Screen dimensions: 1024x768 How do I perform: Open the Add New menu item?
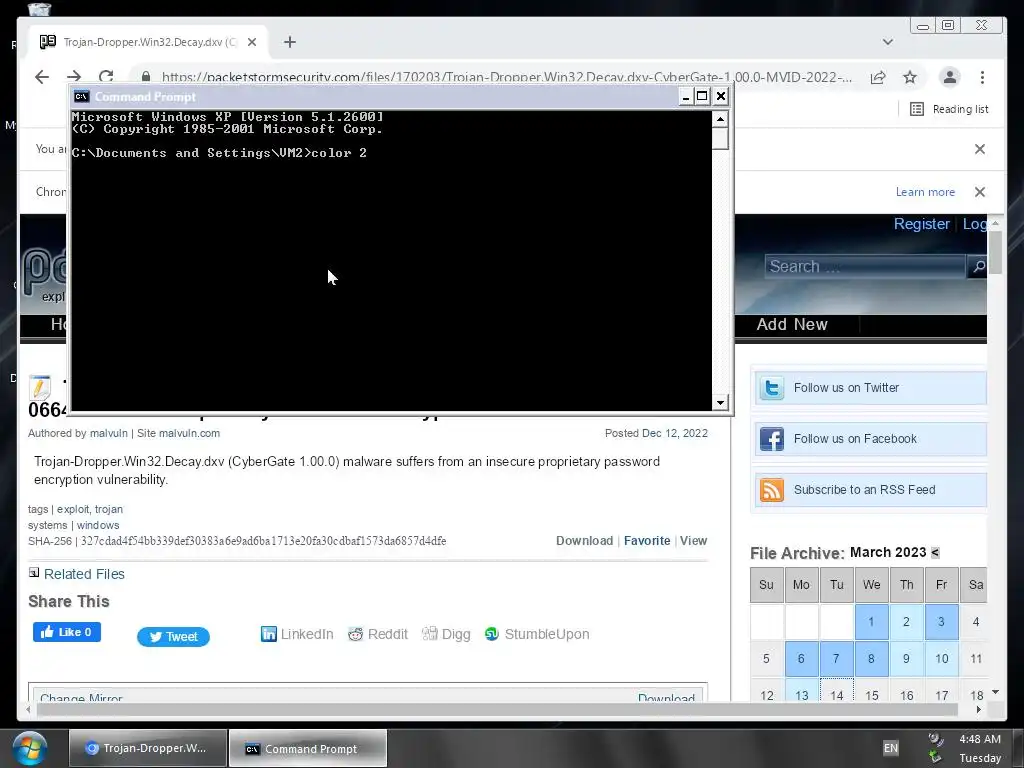click(x=792, y=325)
